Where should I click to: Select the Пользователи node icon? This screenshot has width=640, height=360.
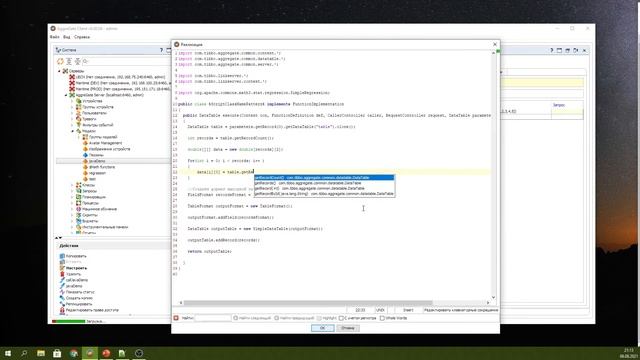tap(79, 113)
